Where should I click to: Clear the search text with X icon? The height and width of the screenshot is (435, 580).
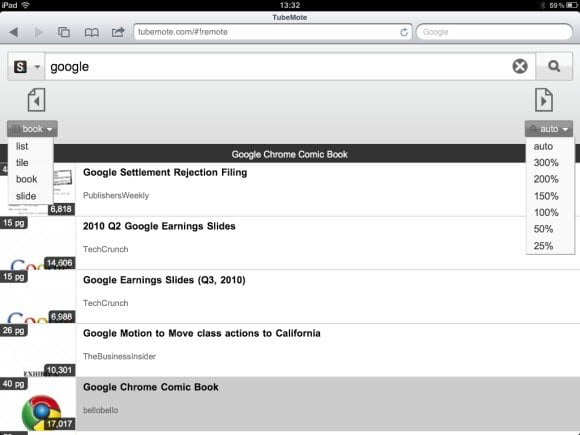[x=520, y=67]
